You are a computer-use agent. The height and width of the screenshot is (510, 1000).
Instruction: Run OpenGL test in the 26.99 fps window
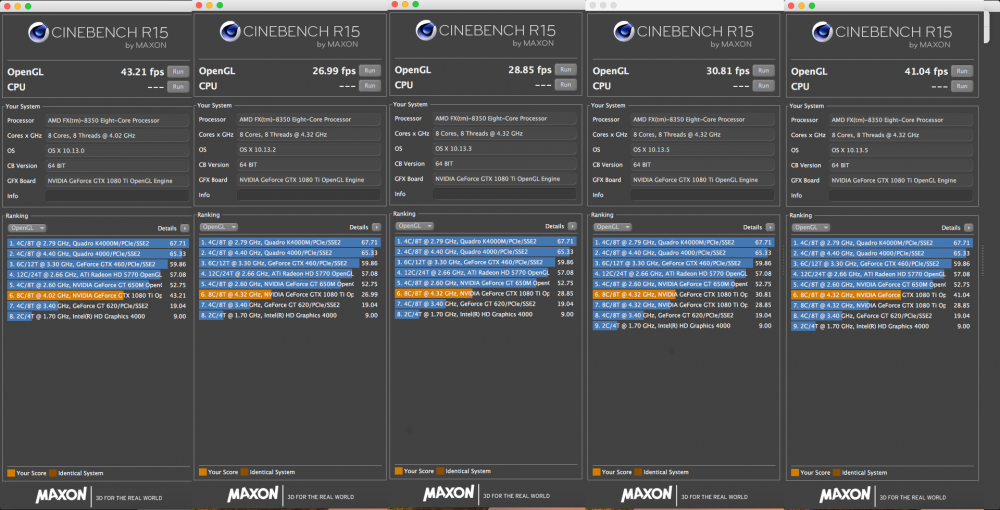pyautogui.click(x=369, y=71)
